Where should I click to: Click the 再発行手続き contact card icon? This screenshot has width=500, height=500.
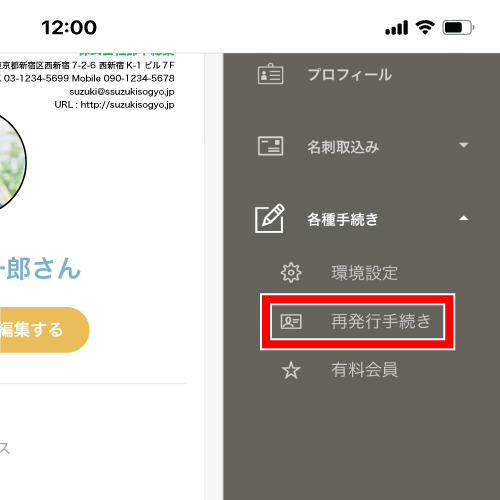coord(291,322)
